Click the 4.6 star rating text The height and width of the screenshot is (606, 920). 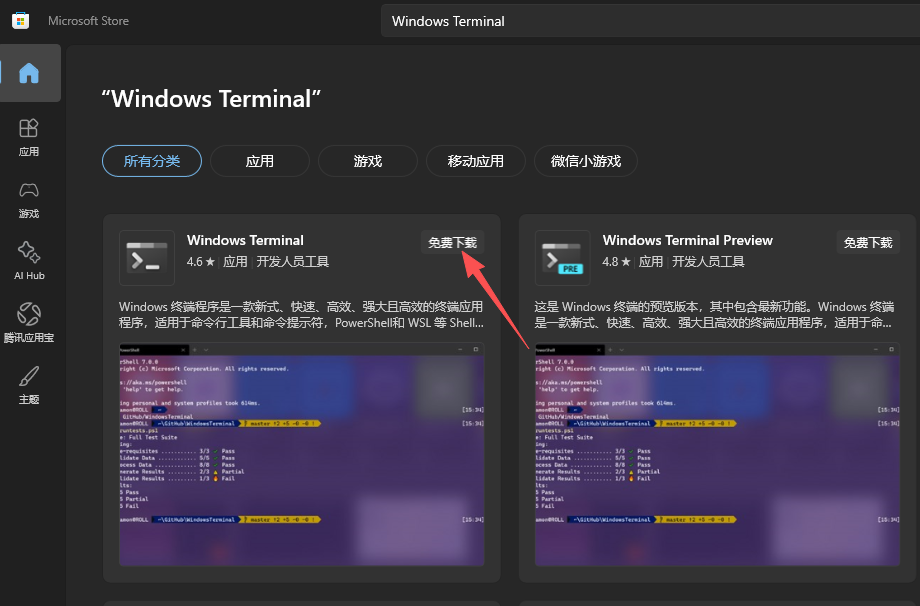pyautogui.click(x=201, y=262)
